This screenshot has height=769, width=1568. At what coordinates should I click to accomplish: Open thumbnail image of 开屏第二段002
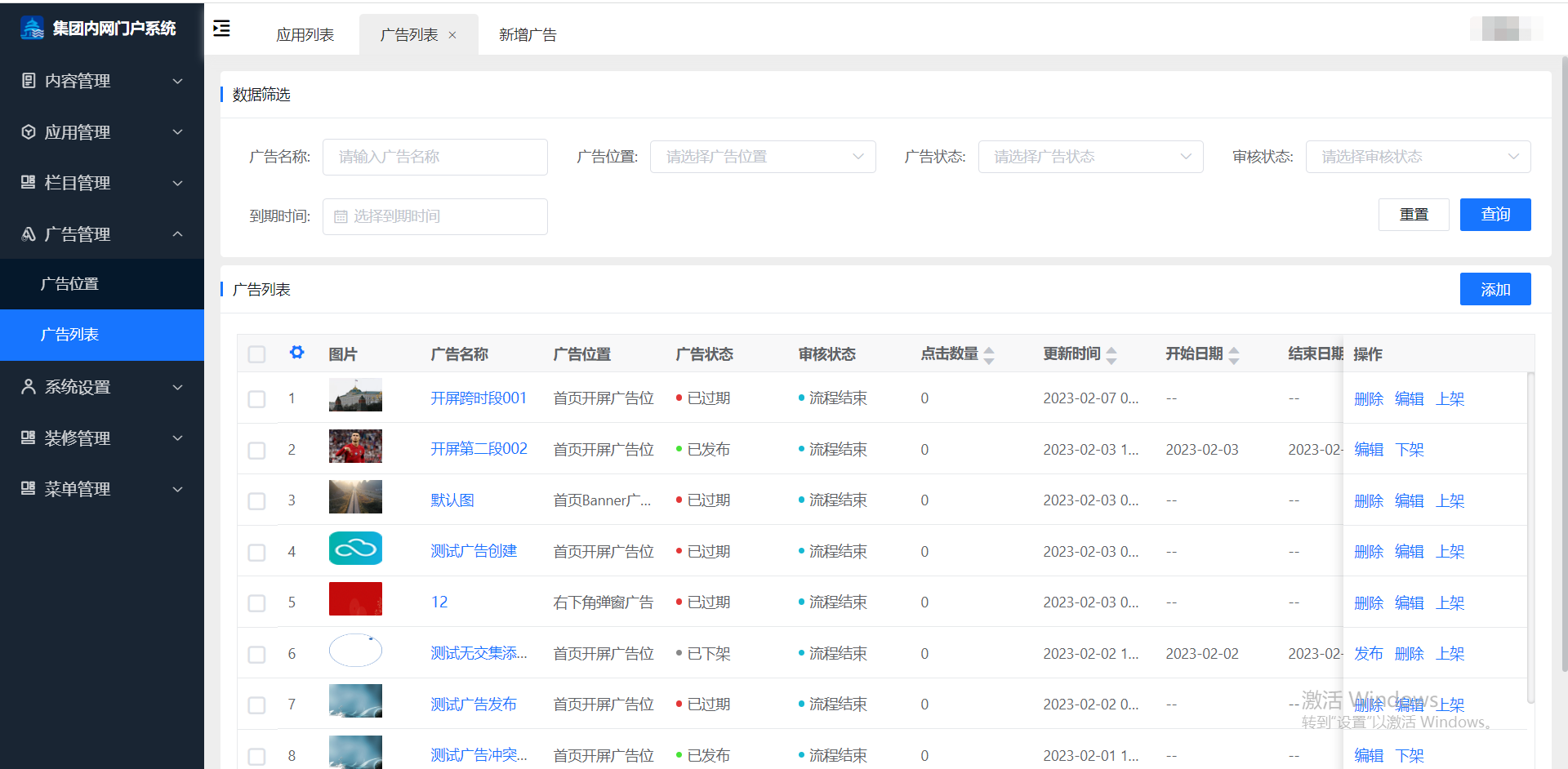(x=355, y=447)
